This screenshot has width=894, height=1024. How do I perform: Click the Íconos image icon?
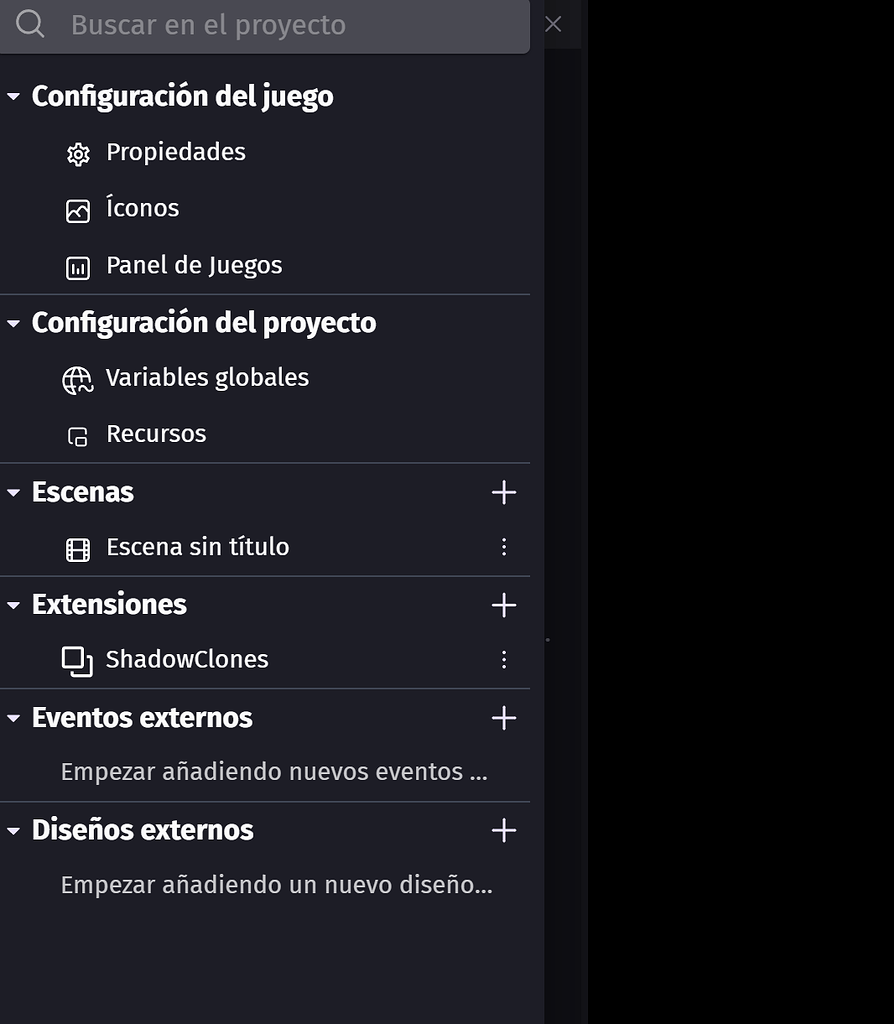pos(78,209)
